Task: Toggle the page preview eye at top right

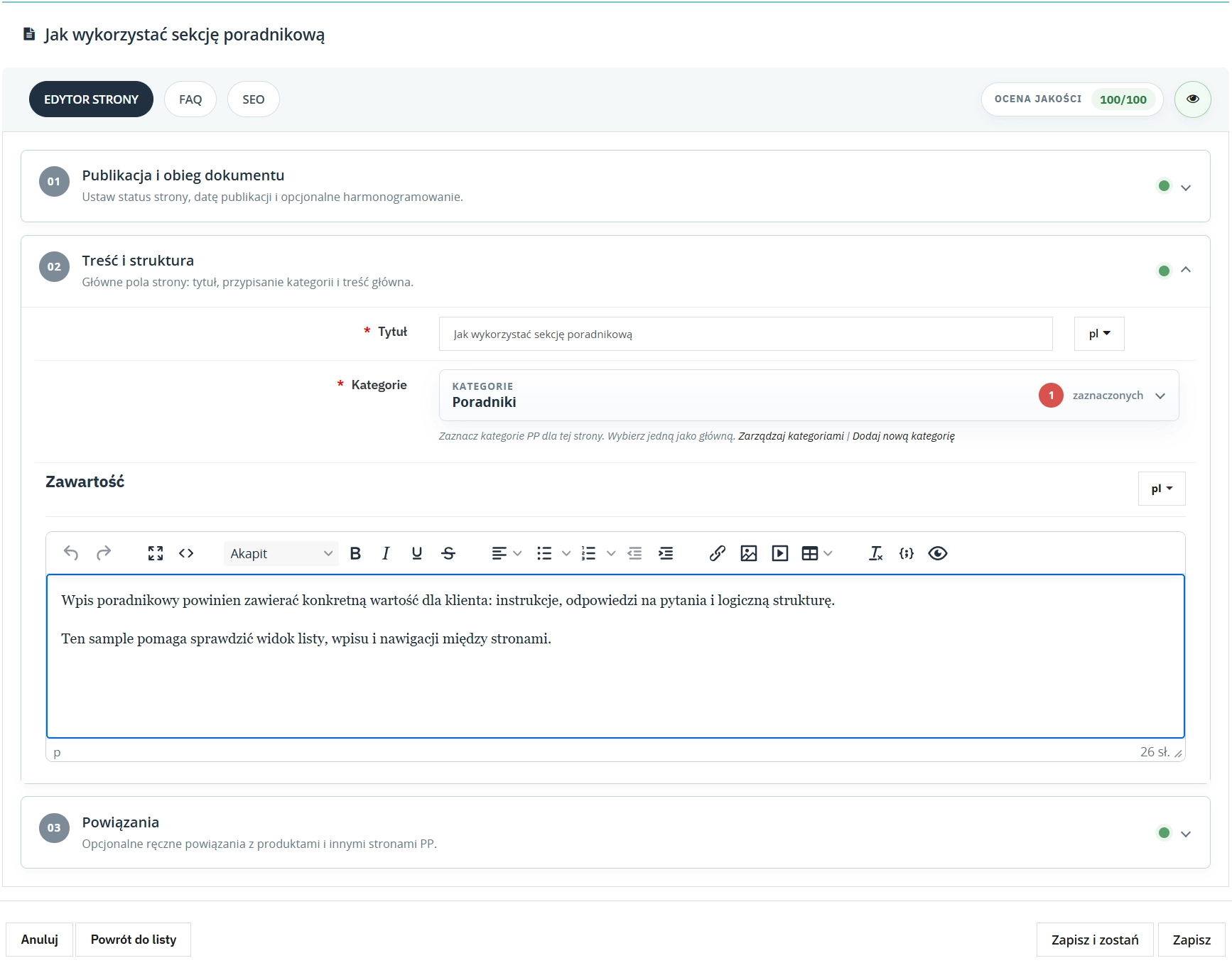Action: [x=1194, y=99]
